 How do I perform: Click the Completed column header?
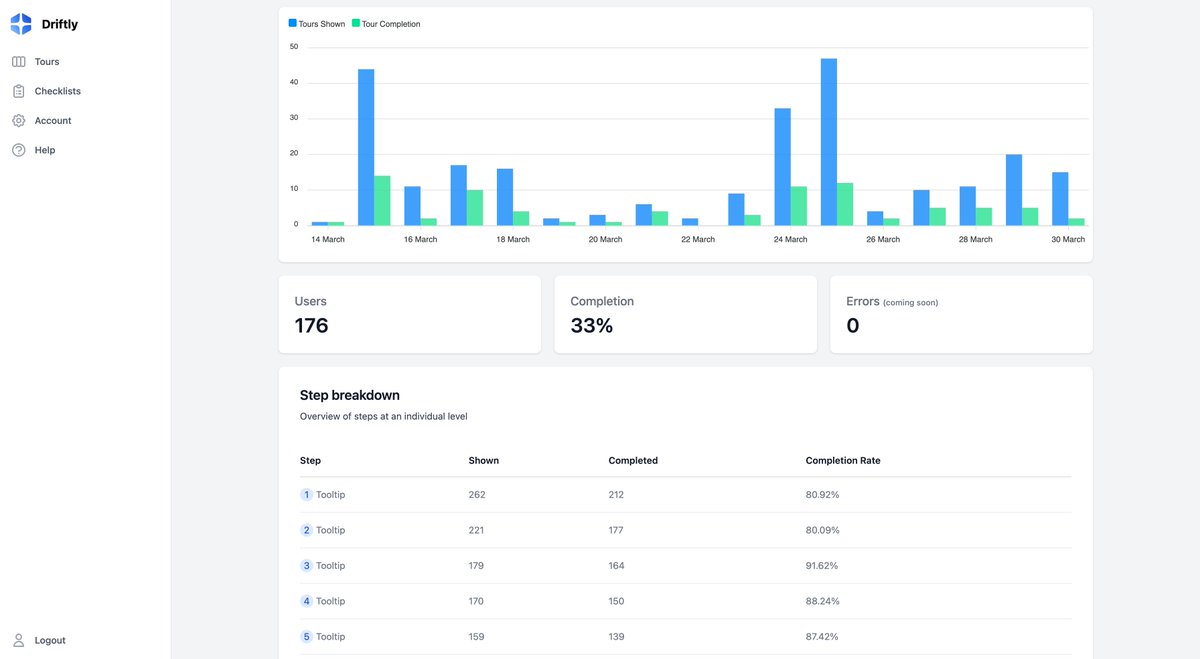[x=633, y=461]
